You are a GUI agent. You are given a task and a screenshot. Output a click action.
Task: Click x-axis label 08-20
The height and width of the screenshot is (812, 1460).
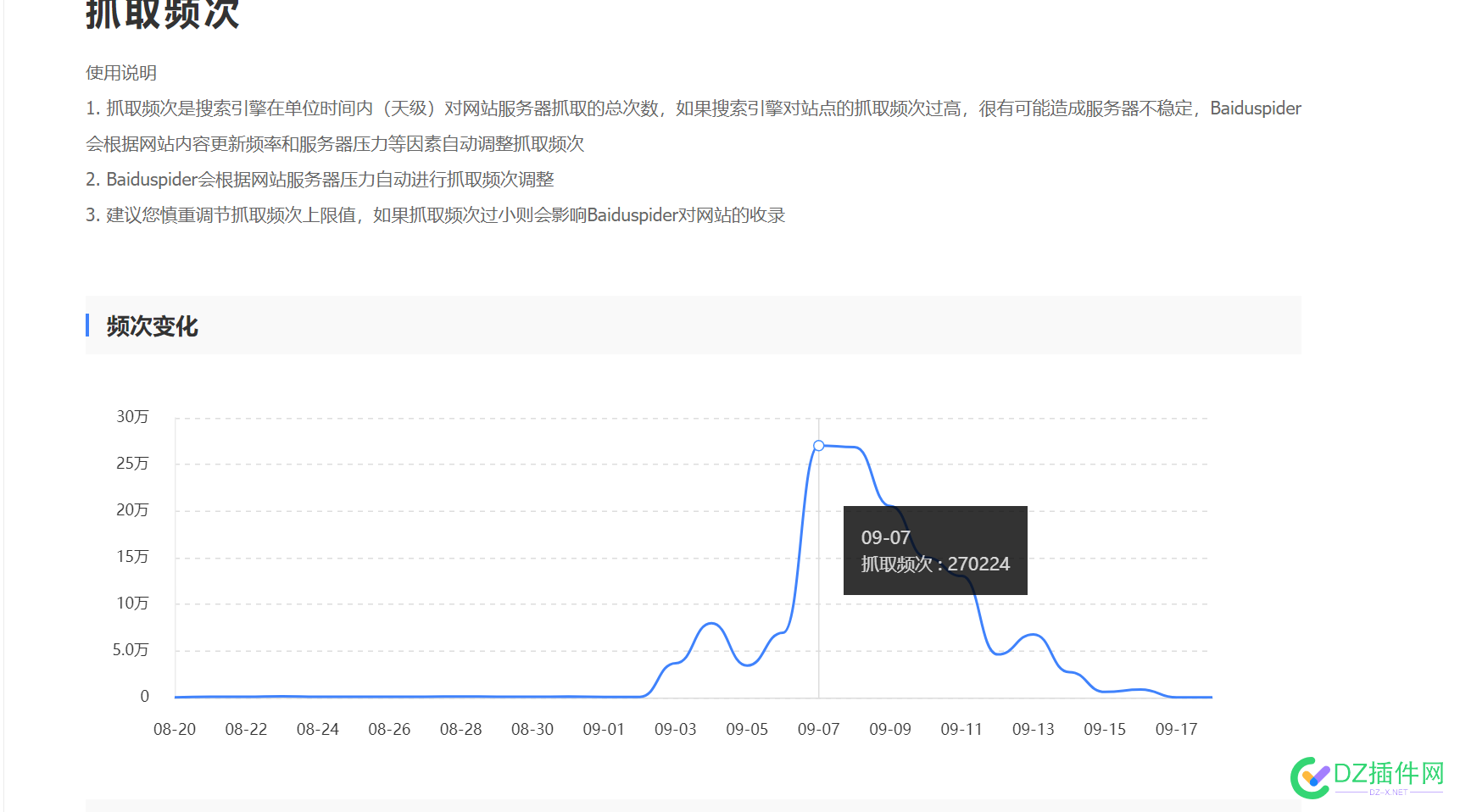pyautogui.click(x=175, y=729)
